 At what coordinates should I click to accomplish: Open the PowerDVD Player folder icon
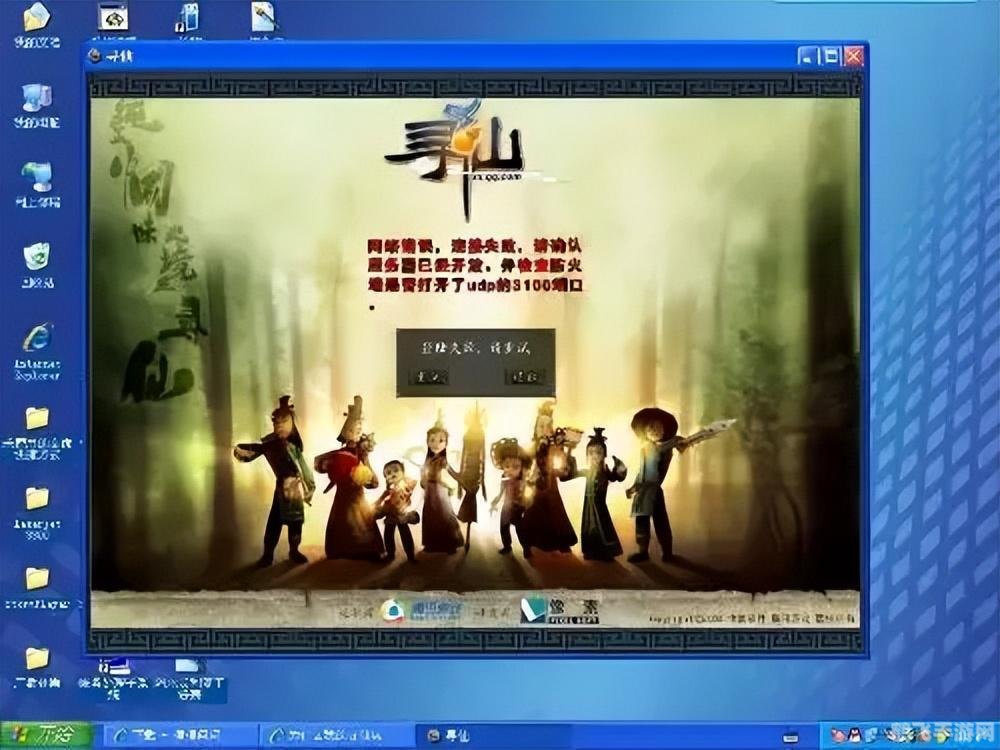[x=37, y=580]
